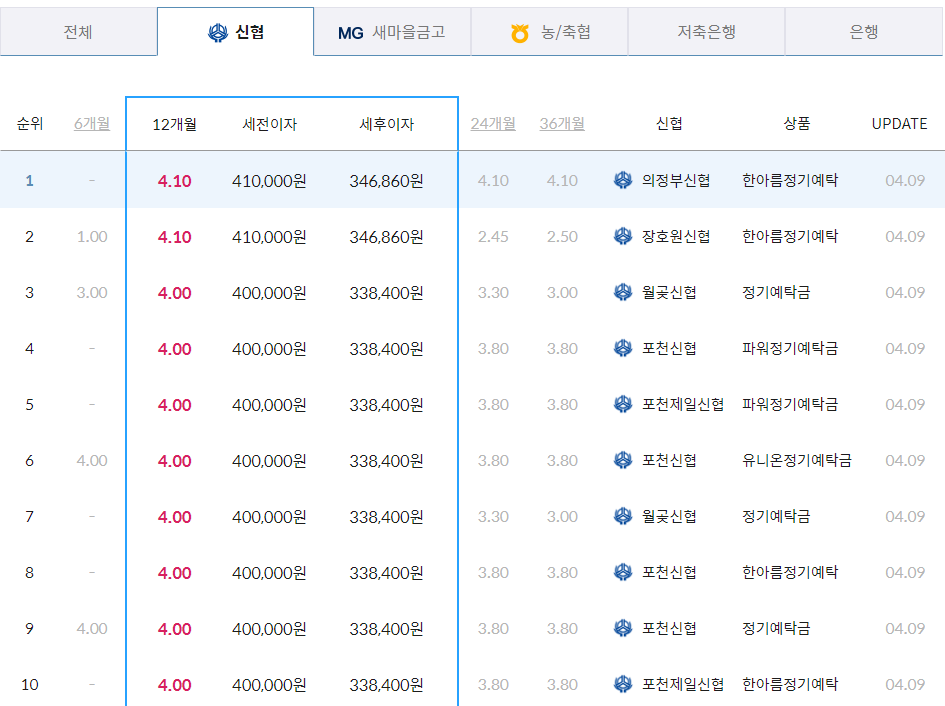Click the 신협 logo beside 장호원신협
Screen dimensions: 945x706
[x=623, y=236]
